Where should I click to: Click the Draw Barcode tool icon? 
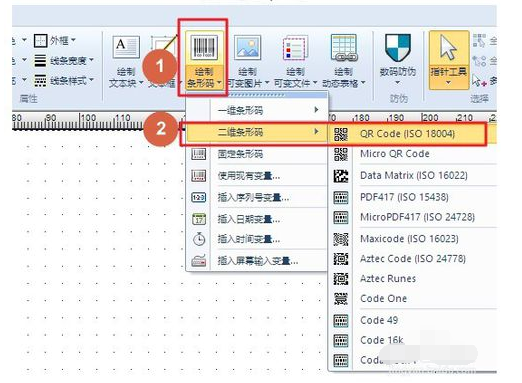[204, 49]
